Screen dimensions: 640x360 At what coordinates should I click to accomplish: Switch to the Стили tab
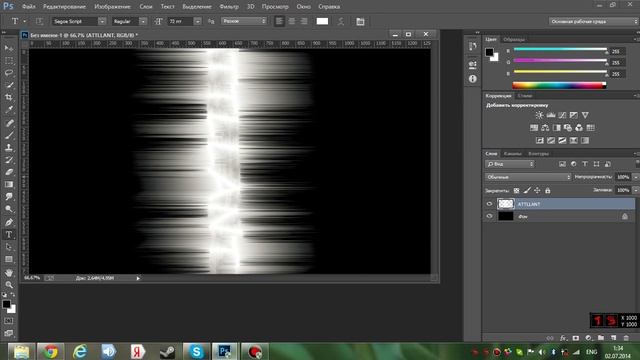(525, 96)
